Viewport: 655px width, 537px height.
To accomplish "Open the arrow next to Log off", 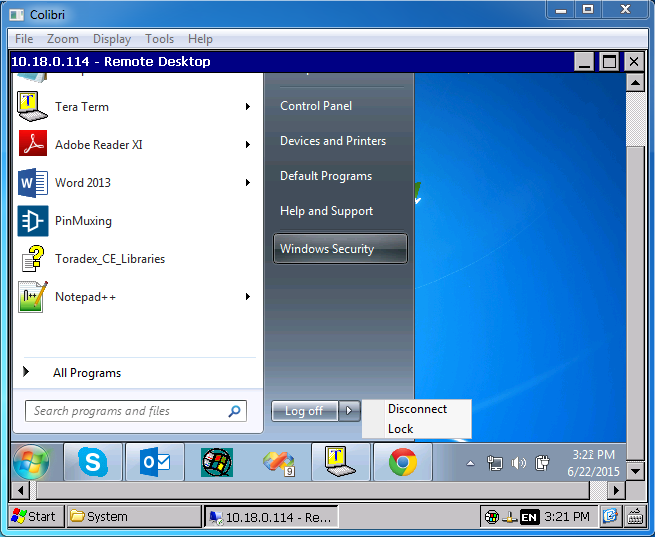I will (x=349, y=411).
